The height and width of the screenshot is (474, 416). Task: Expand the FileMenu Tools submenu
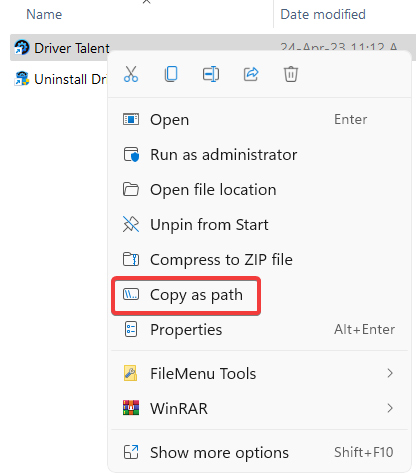[x=259, y=373]
